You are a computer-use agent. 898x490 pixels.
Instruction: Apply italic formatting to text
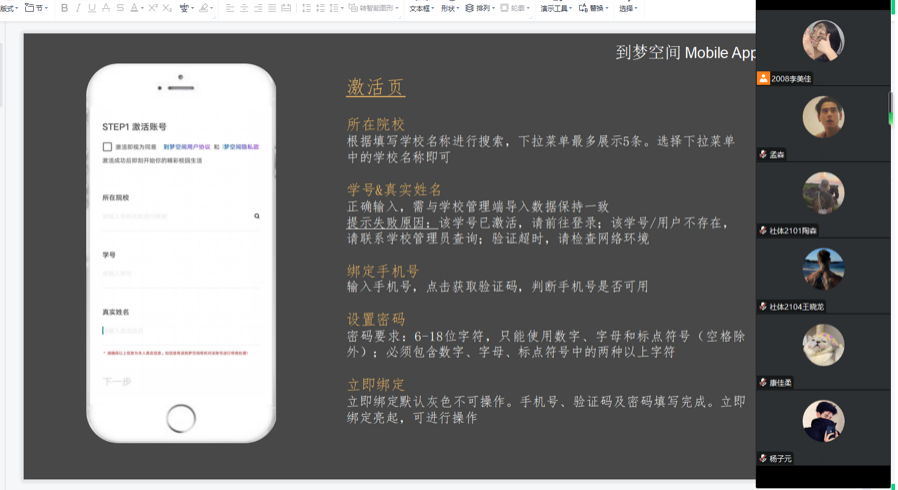pos(78,8)
